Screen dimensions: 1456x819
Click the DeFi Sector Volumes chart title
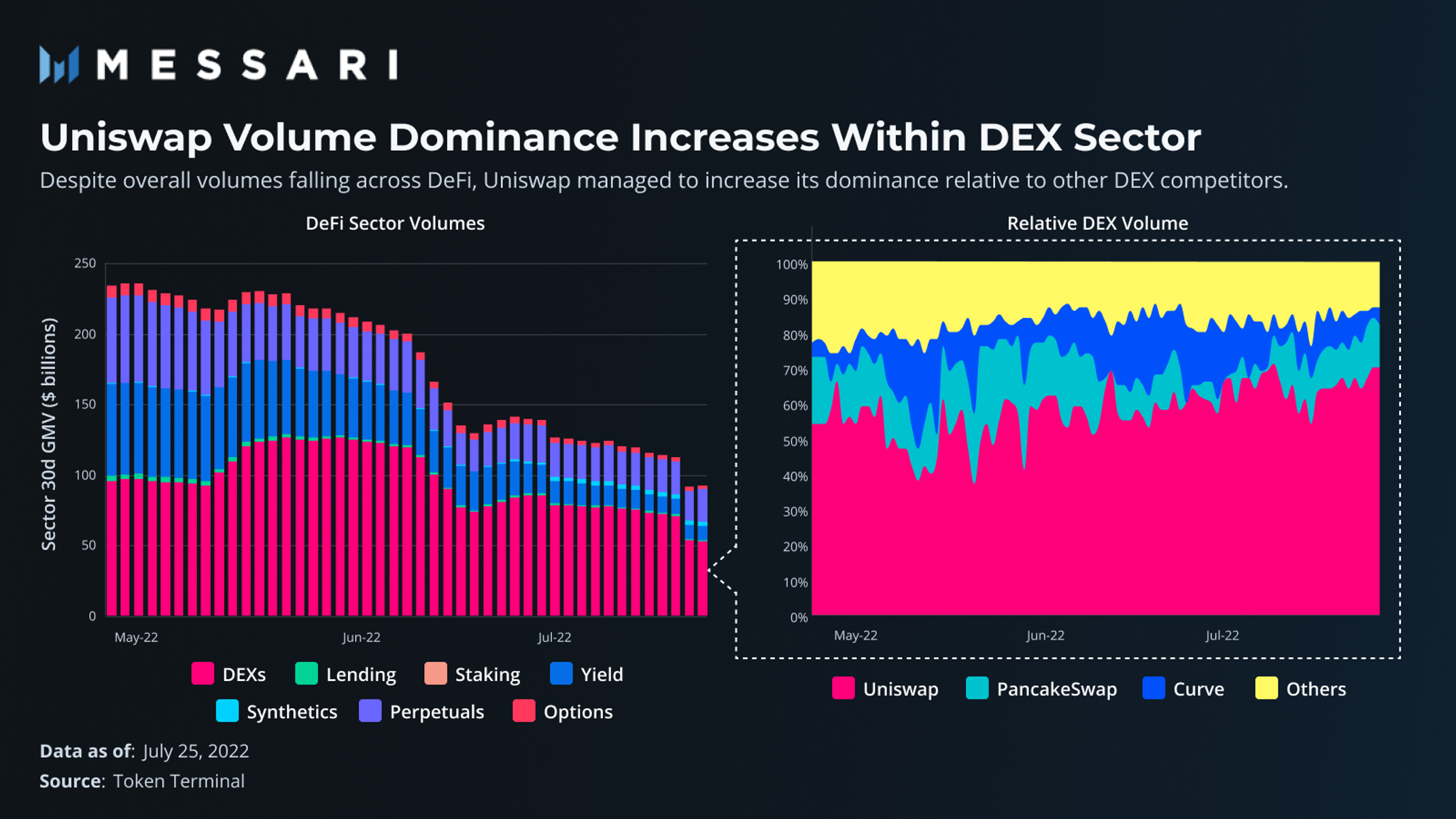click(x=395, y=223)
